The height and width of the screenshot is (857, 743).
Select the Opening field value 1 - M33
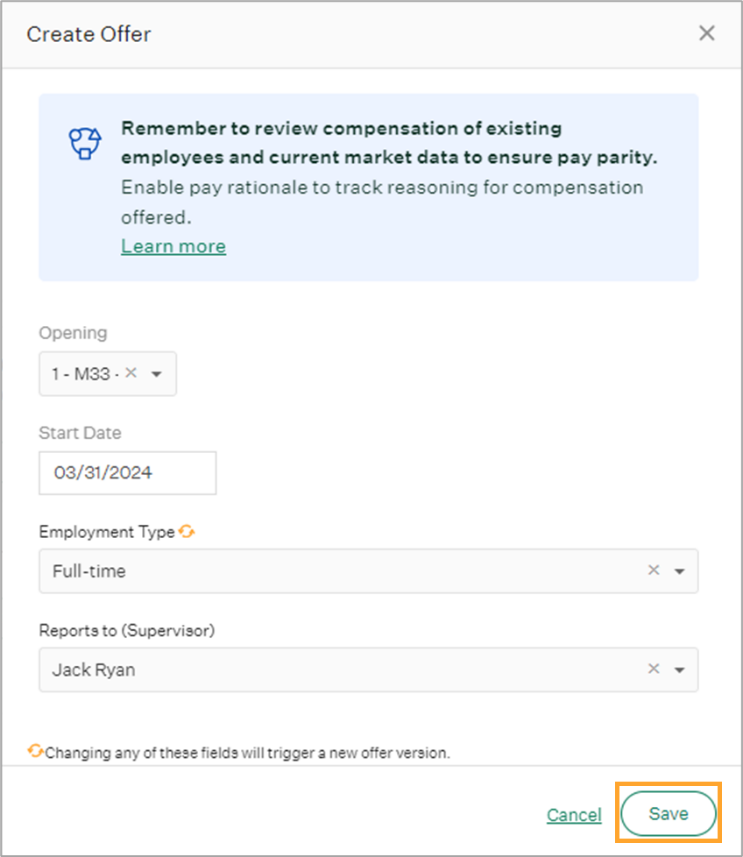click(84, 374)
